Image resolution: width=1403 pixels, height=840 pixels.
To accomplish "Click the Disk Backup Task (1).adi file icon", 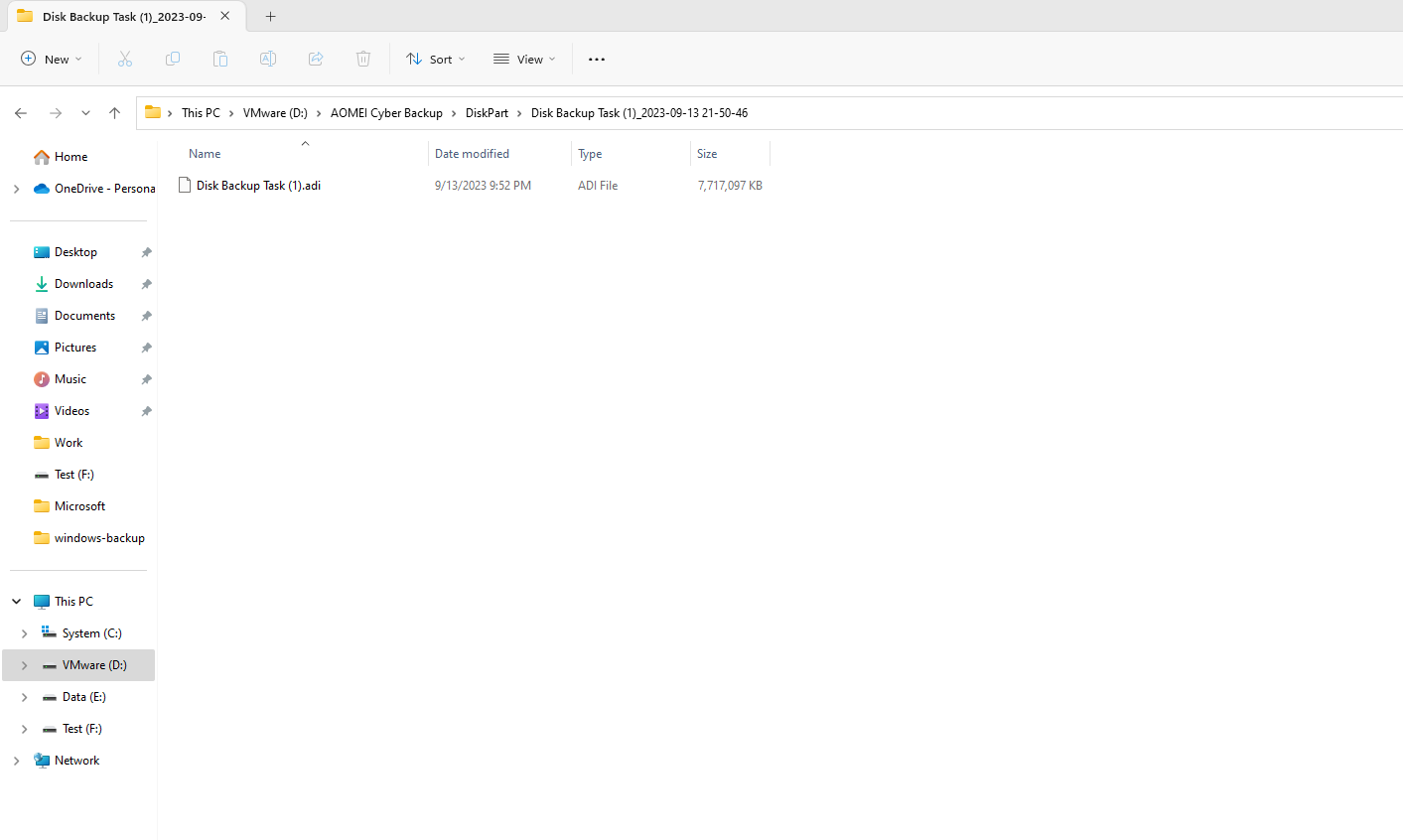I will tap(185, 185).
